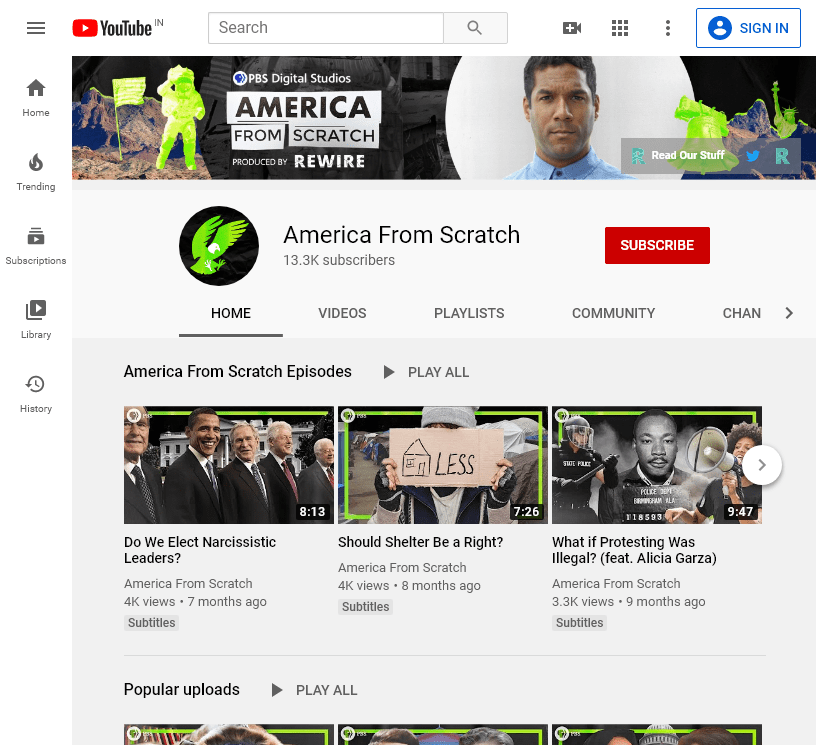
Task: Open 'Do We Elect Narcissistic Leaders?' title
Action: 200,550
